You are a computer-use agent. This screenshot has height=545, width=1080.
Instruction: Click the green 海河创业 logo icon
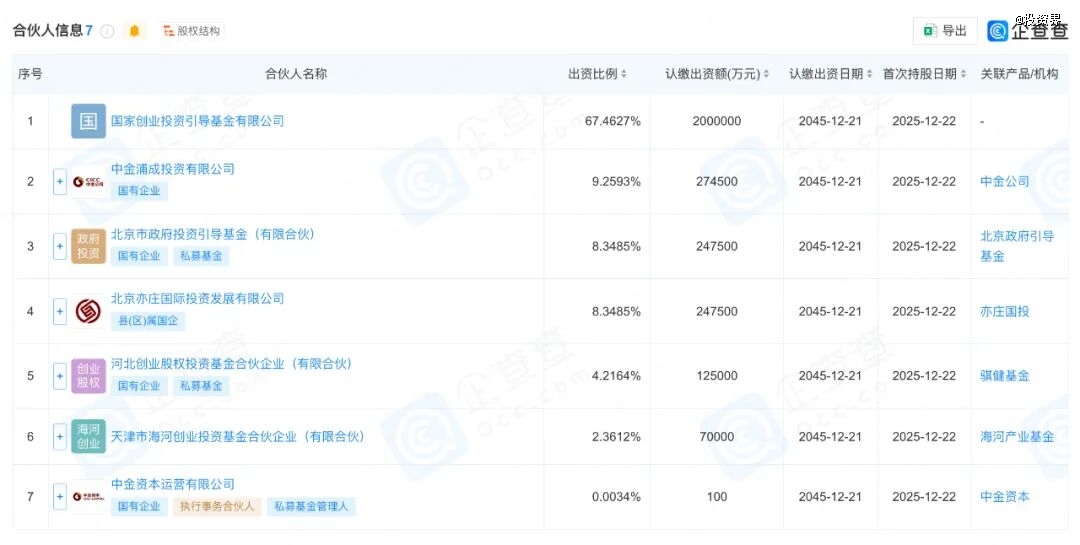pyautogui.click(x=88, y=437)
